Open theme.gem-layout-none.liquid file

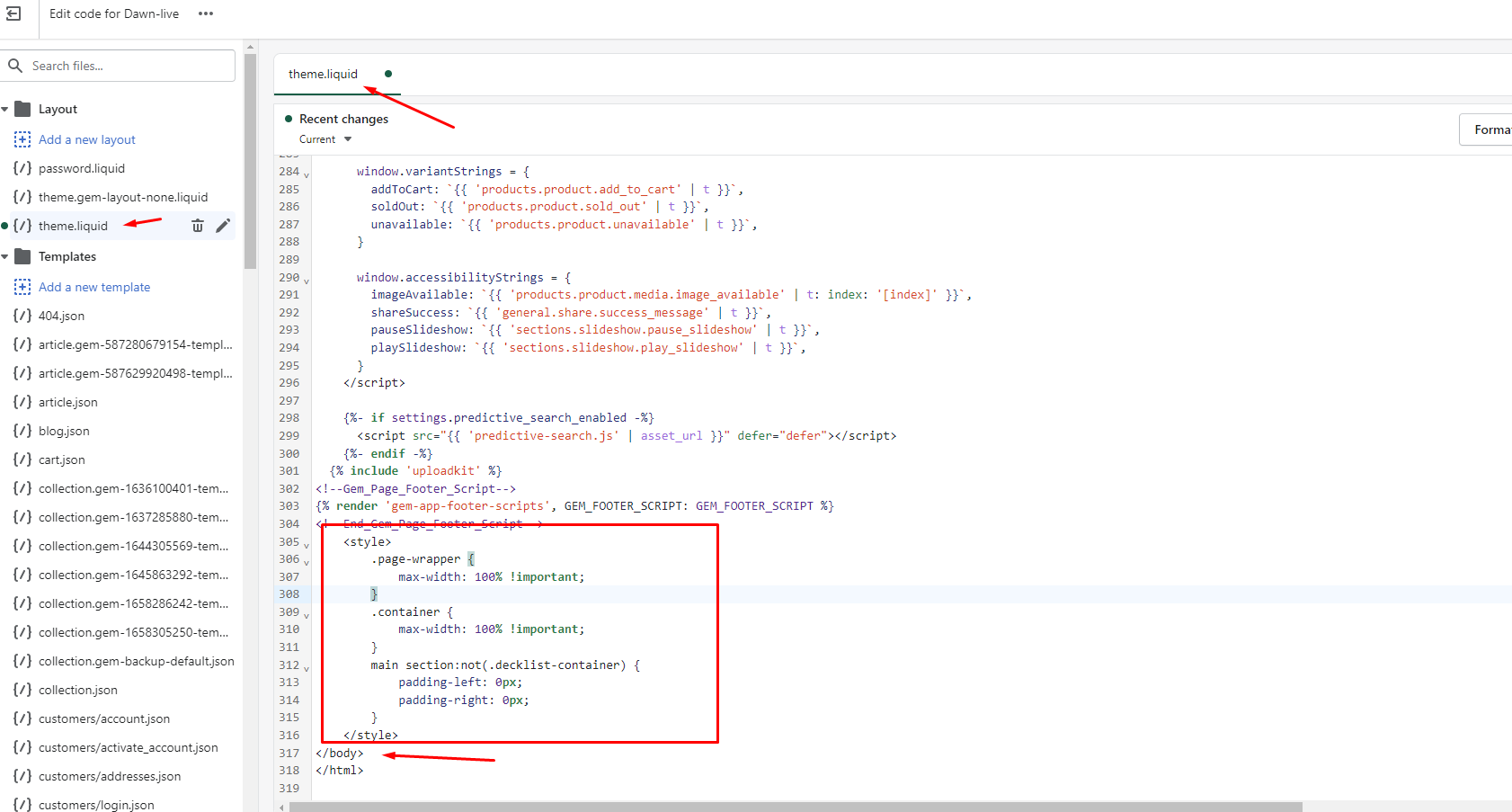point(123,197)
